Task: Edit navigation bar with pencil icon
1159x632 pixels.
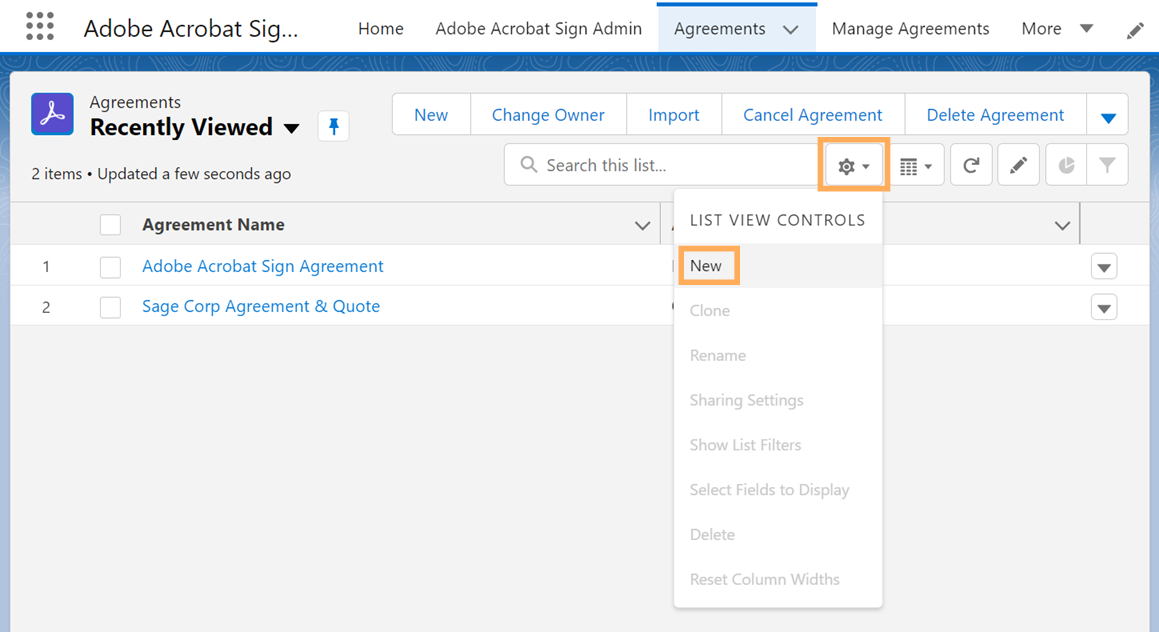Action: [1135, 30]
